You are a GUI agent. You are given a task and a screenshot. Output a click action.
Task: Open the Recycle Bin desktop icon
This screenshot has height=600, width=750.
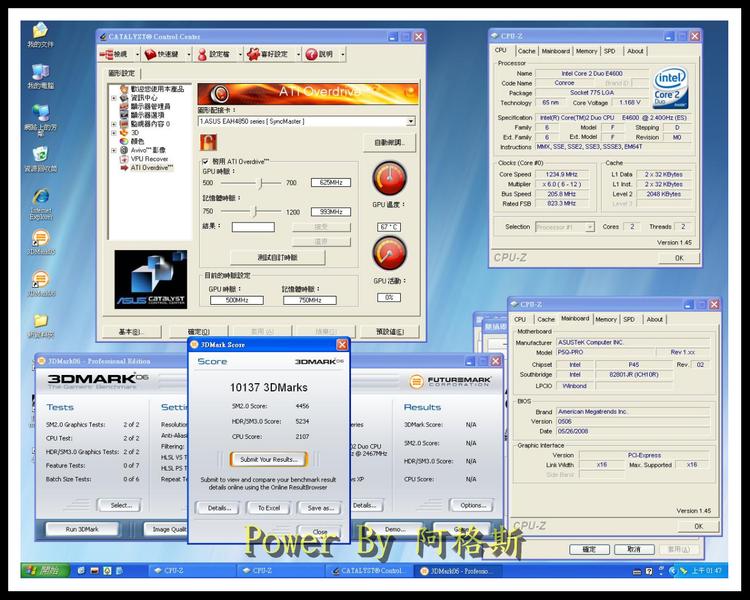tap(40, 160)
